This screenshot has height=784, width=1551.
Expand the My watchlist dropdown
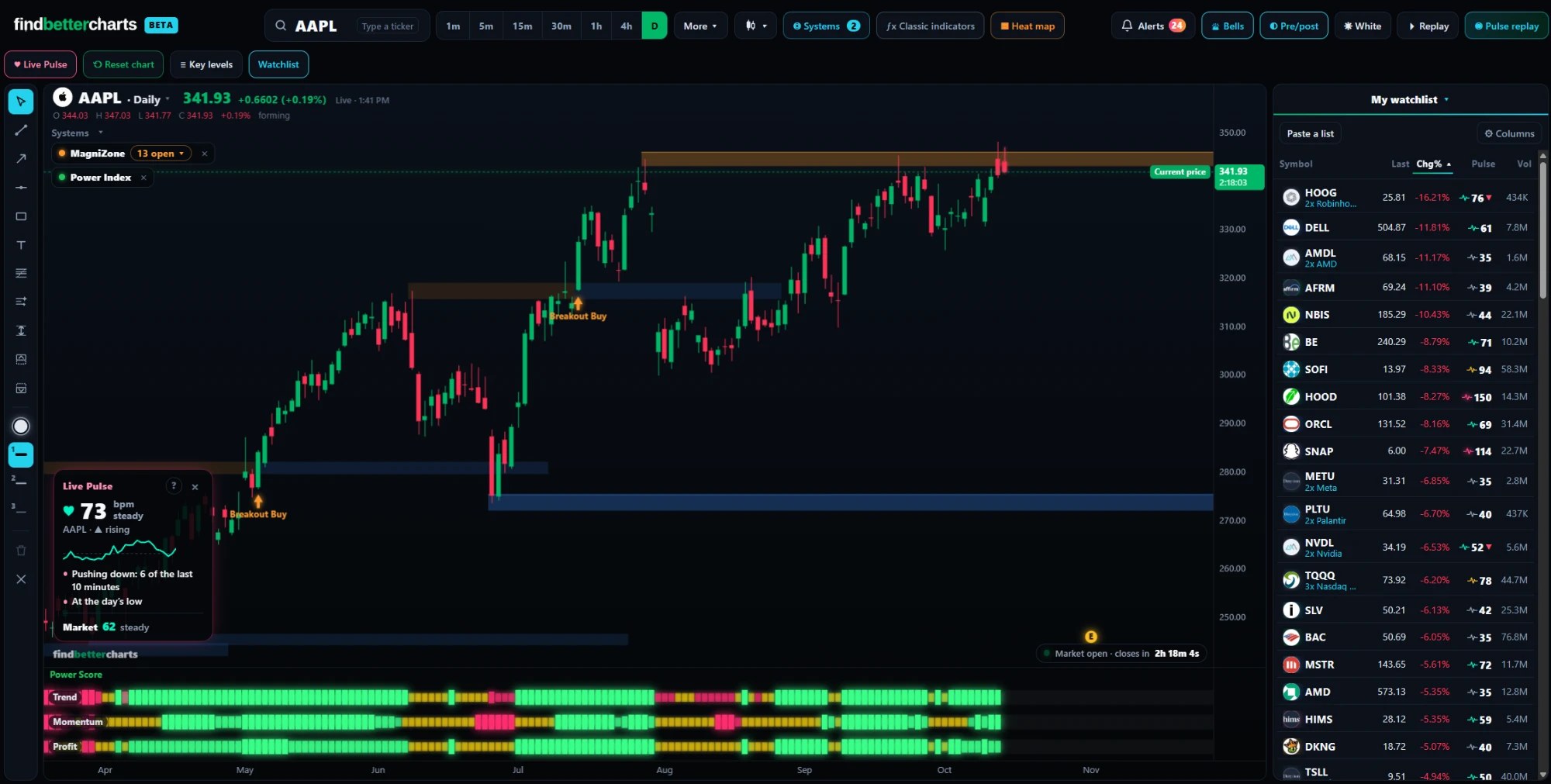(x=1410, y=99)
